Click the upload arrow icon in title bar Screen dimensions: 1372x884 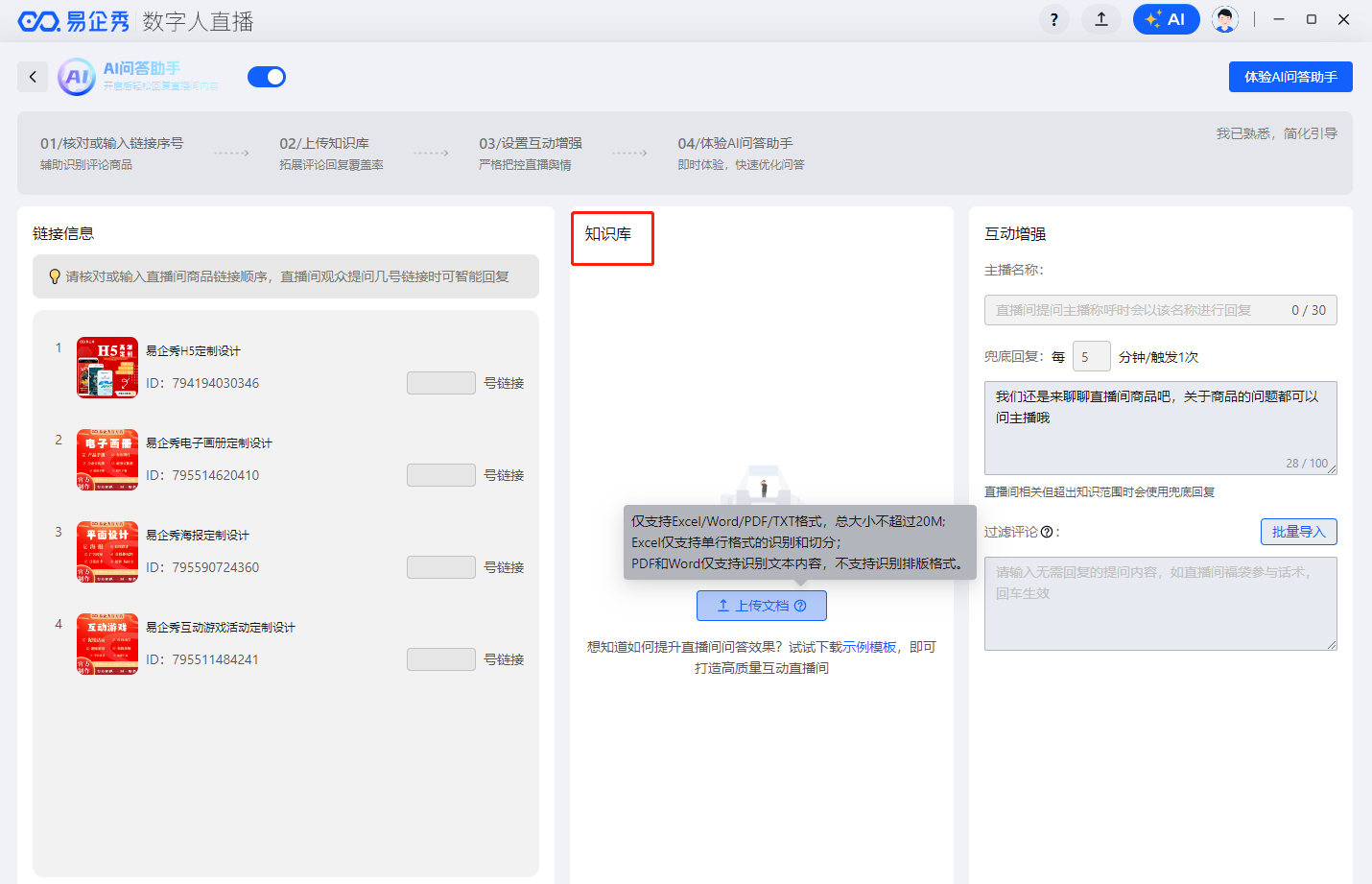click(x=1101, y=19)
